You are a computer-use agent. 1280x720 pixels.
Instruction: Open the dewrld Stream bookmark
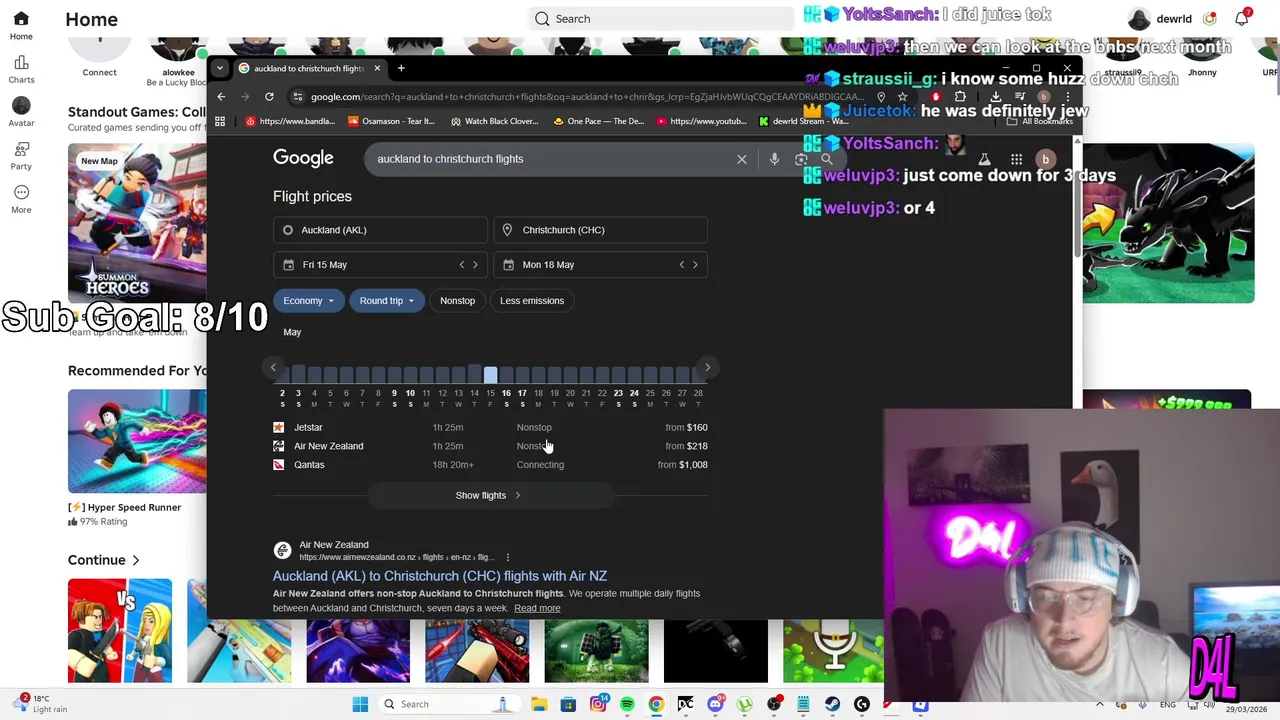pyautogui.click(x=804, y=121)
